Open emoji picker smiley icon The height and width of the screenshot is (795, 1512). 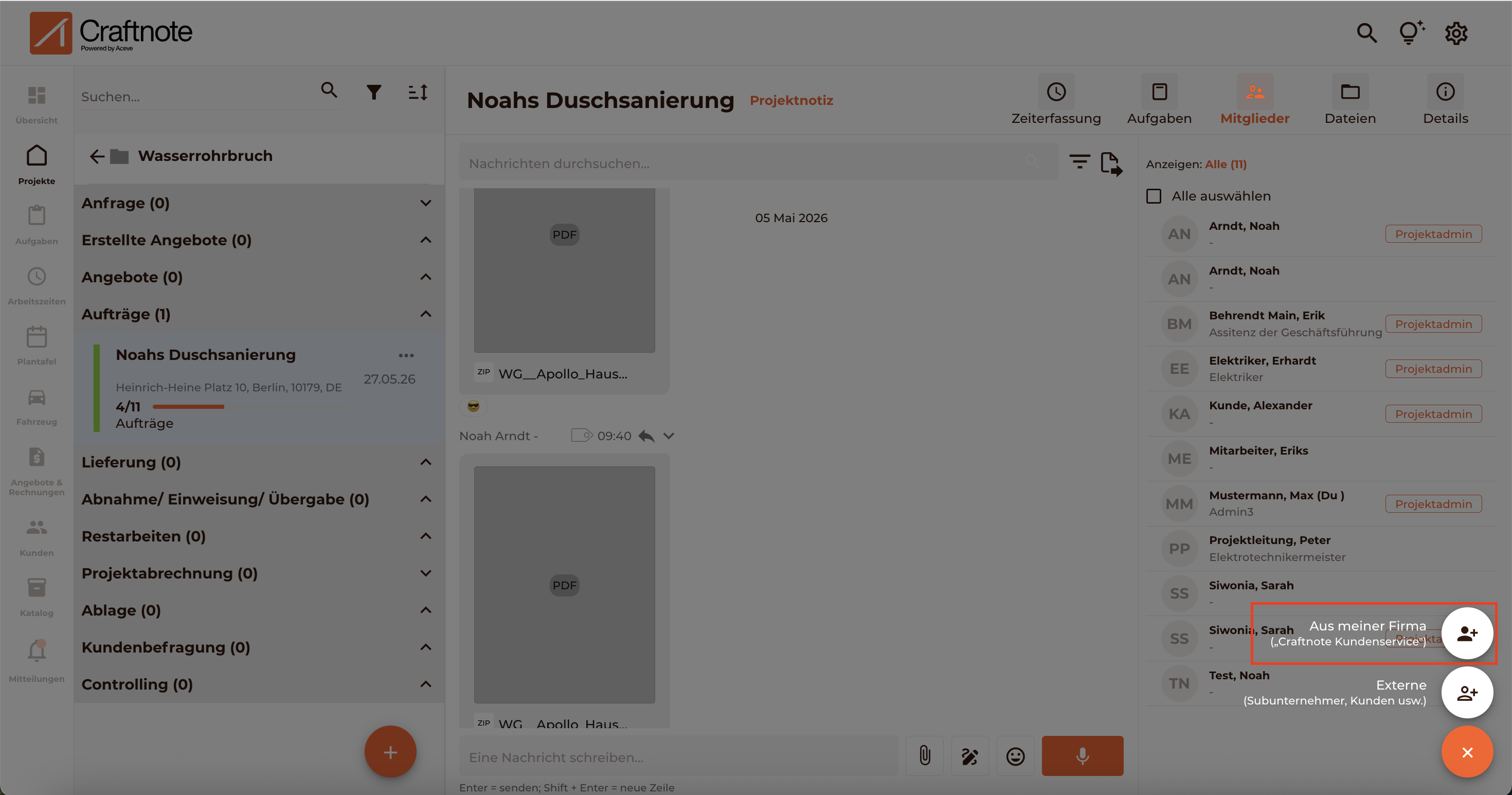pyautogui.click(x=1015, y=756)
